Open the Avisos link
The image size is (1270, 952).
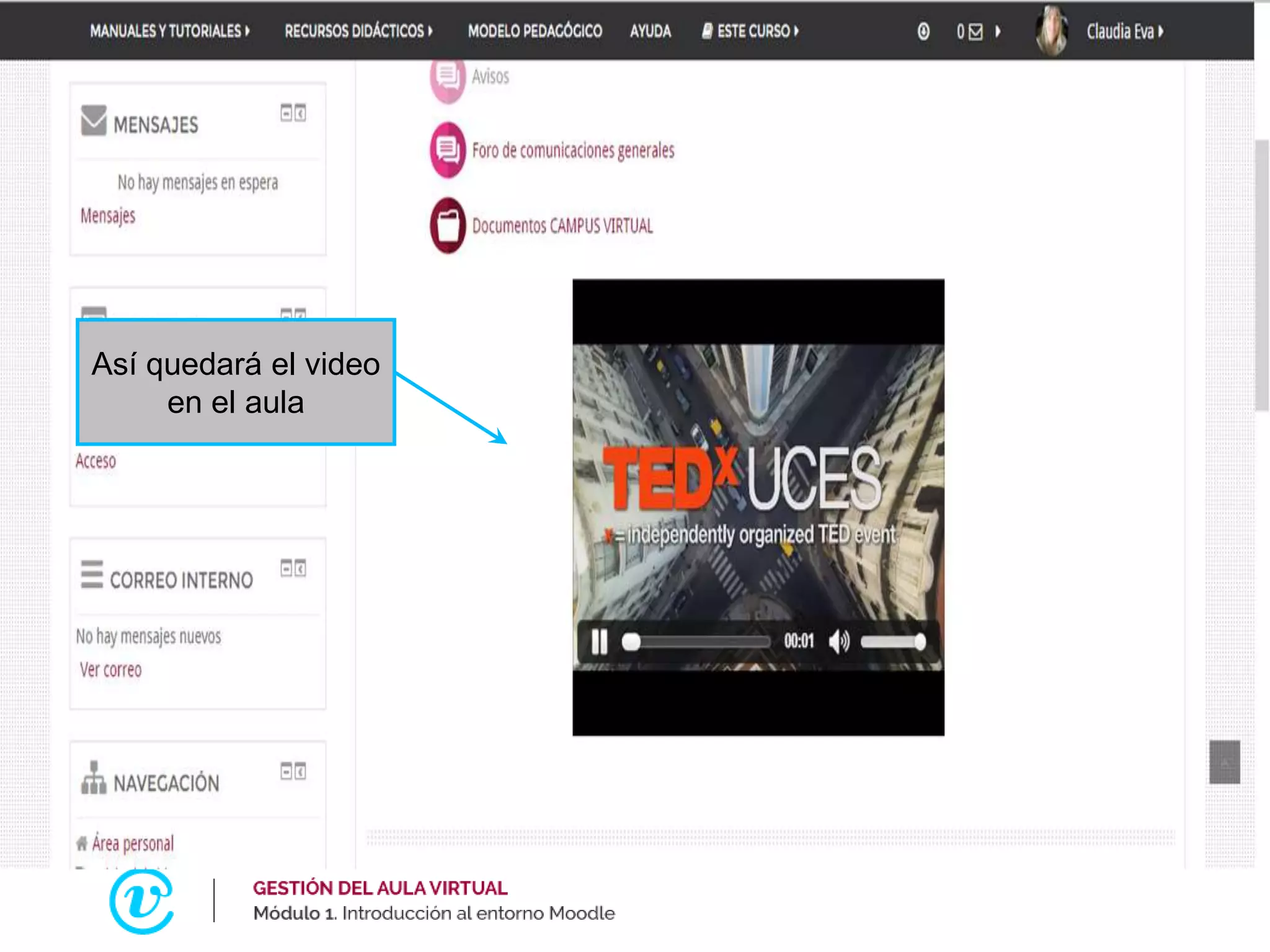click(x=491, y=77)
